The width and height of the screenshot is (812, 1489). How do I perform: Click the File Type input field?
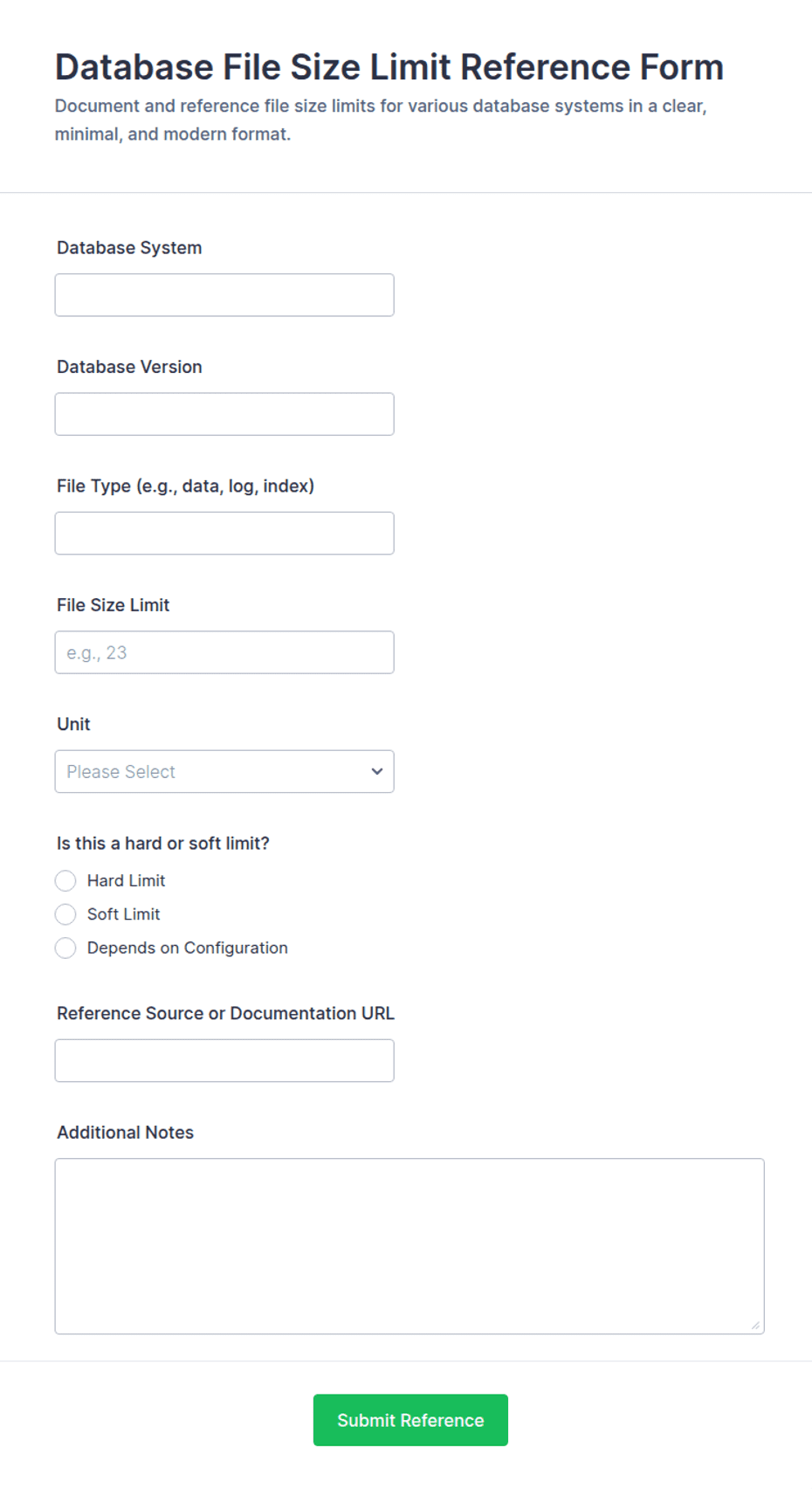click(x=224, y=534)
